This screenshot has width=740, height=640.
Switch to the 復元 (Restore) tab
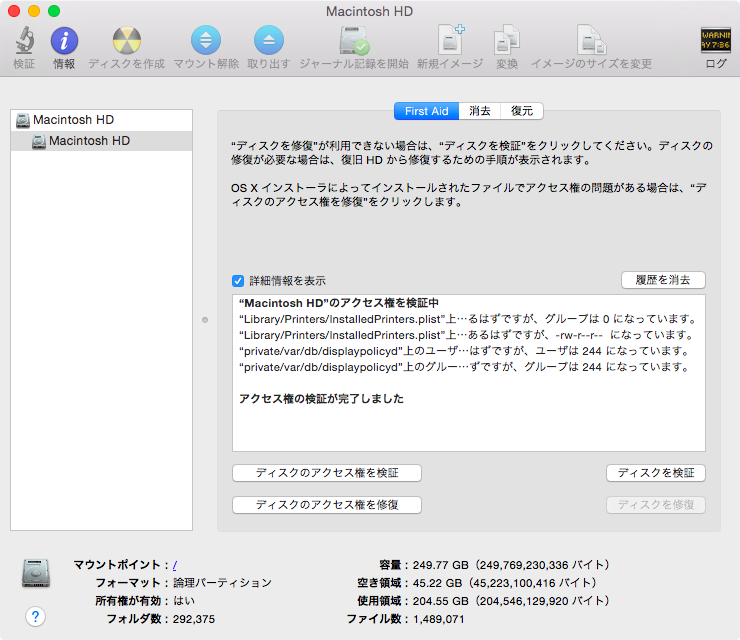click(522, 111)
